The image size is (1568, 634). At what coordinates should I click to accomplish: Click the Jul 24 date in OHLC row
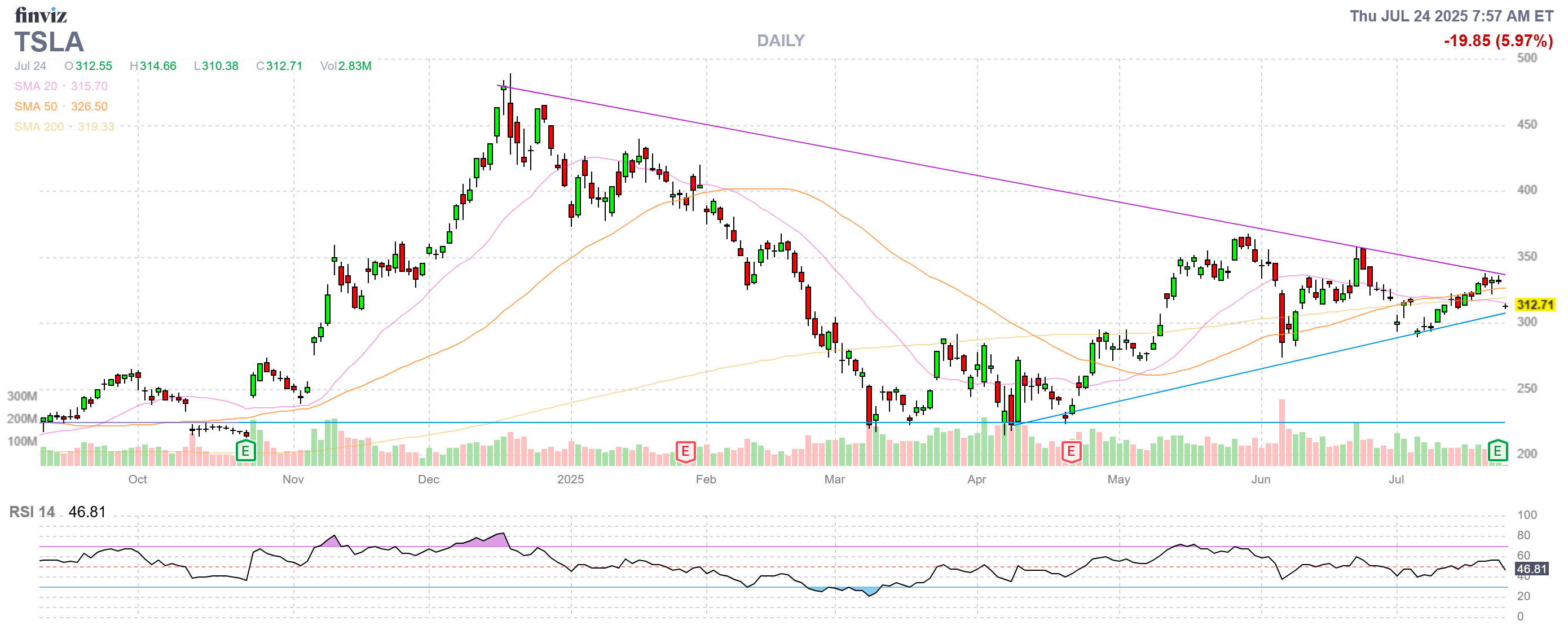click(30, 65)
